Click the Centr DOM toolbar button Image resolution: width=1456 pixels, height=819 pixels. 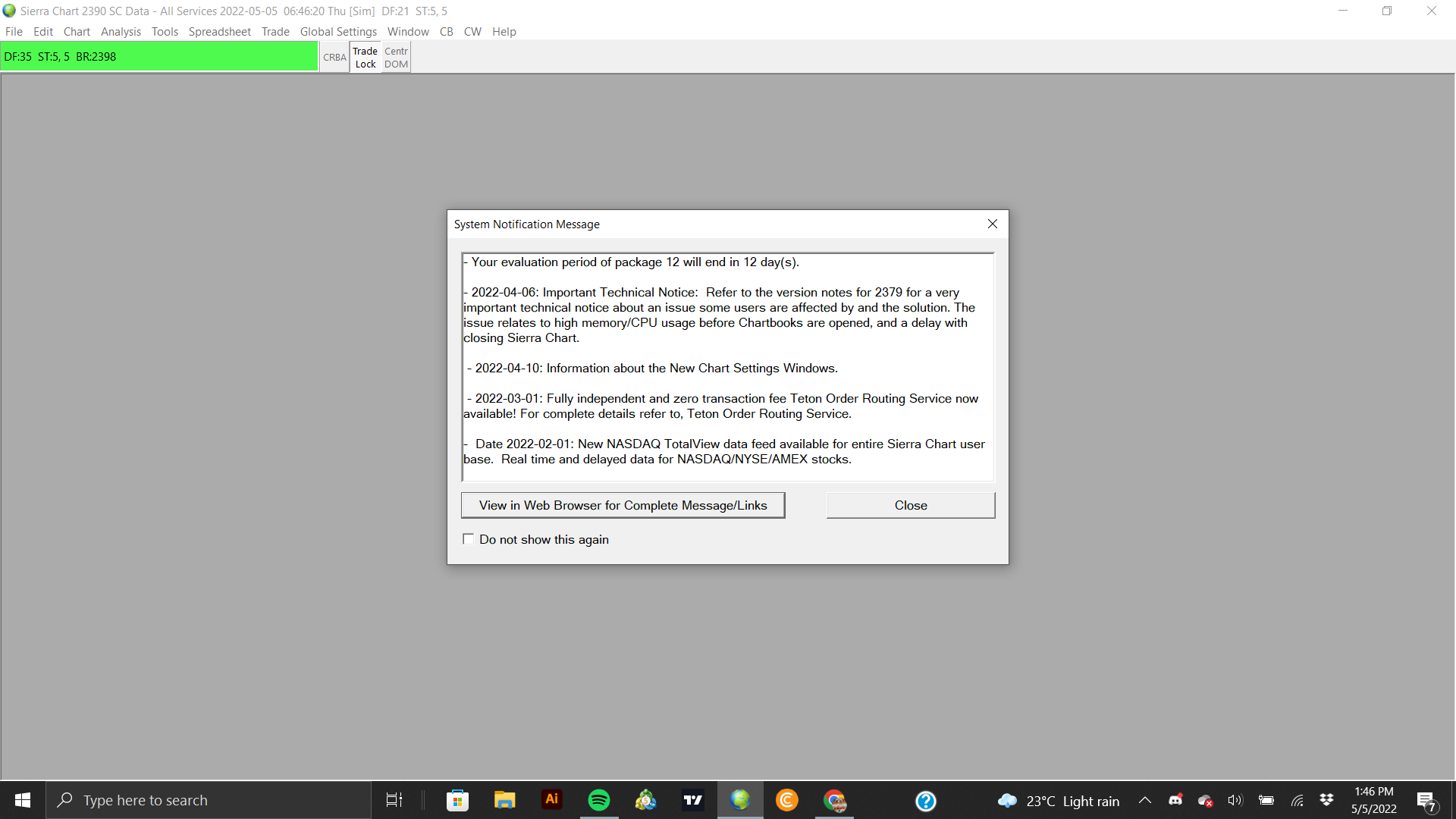point(396,58)
